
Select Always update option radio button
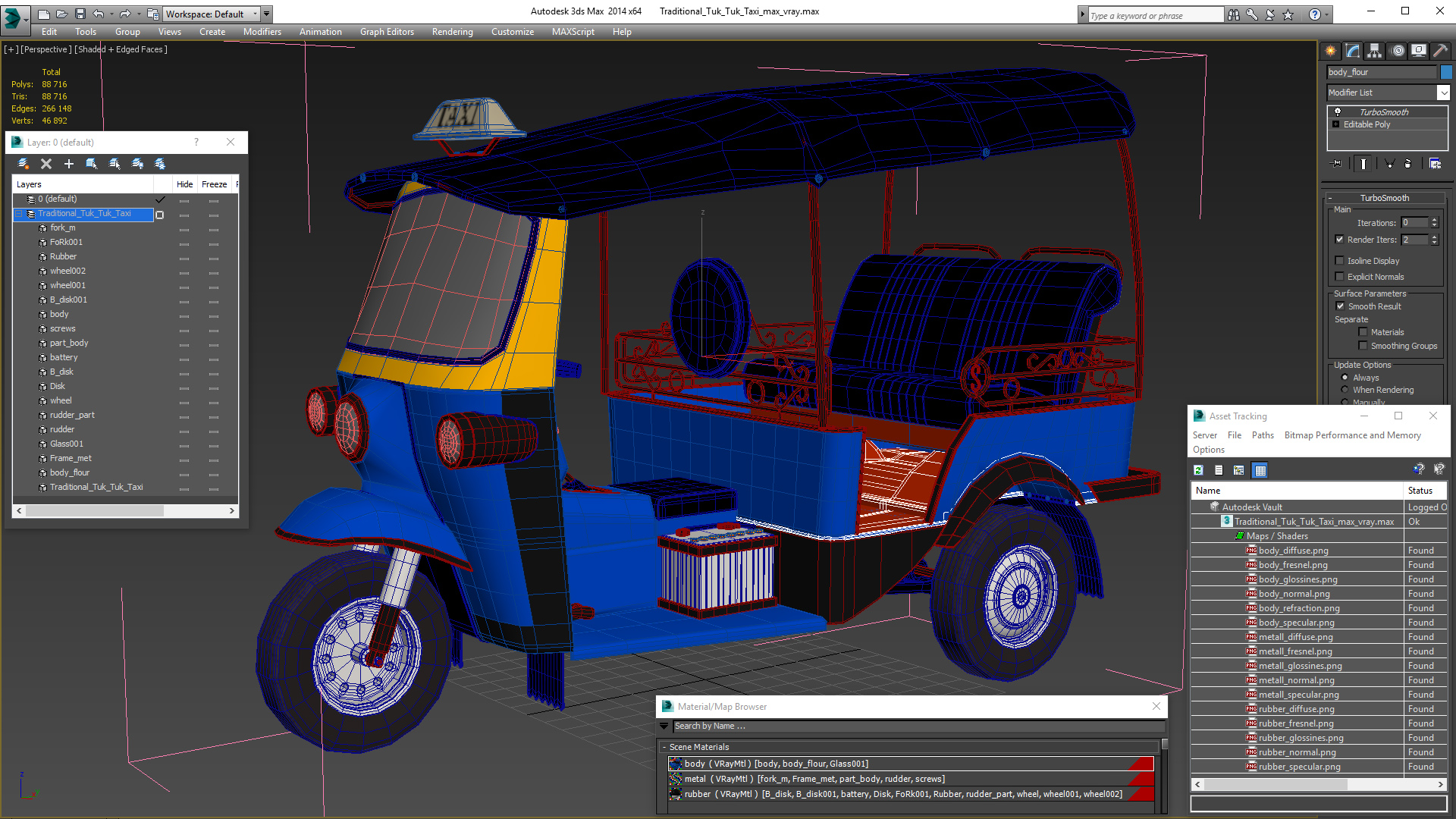click(x=1345, y=378)
